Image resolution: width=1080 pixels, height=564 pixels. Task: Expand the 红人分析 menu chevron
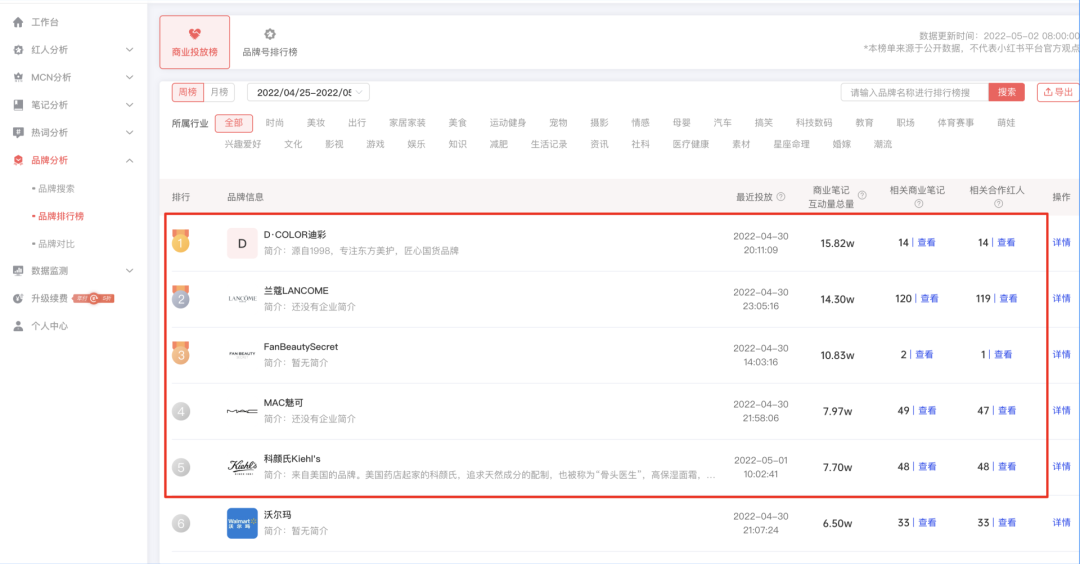(x=129, y=50)
